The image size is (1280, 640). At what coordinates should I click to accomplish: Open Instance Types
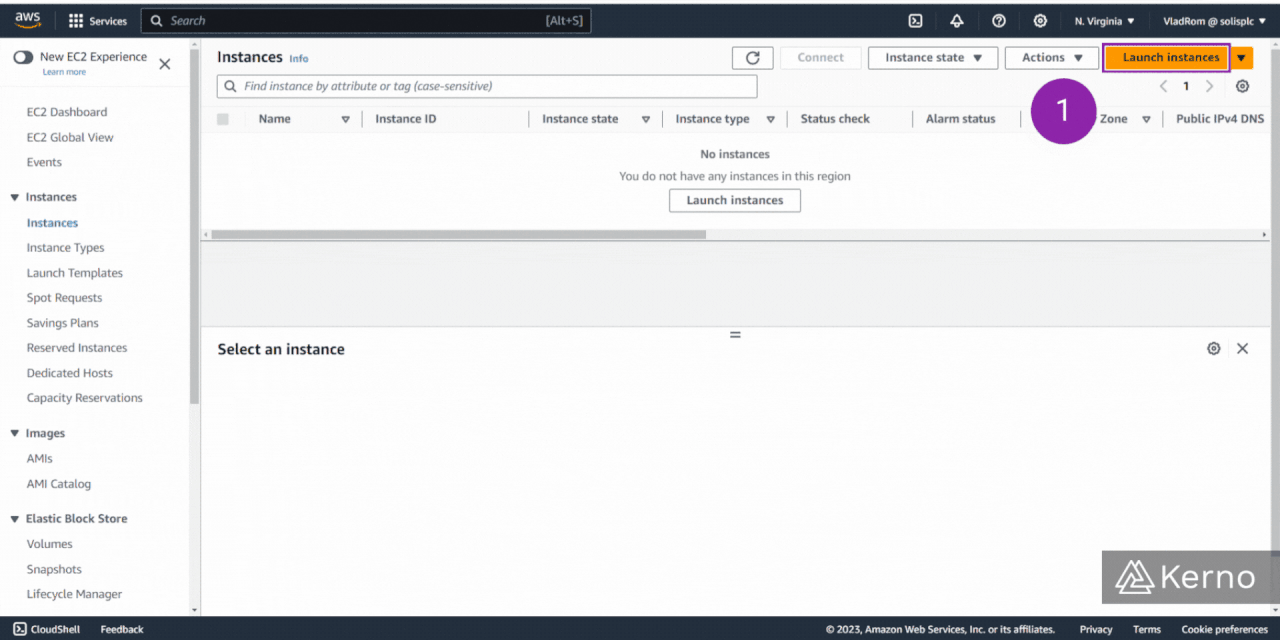65,248
